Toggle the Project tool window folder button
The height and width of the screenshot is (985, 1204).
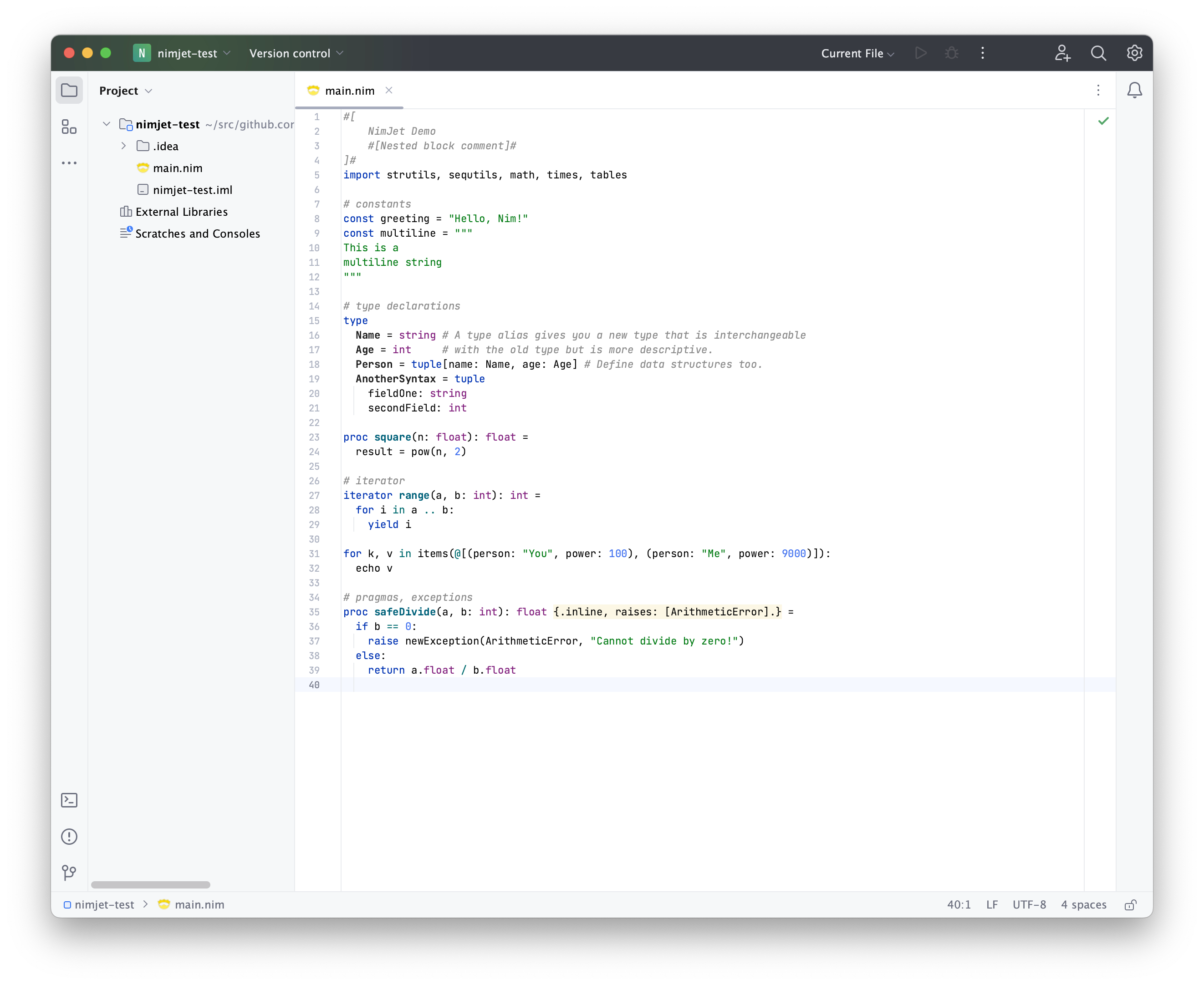(x=69, y=91)
